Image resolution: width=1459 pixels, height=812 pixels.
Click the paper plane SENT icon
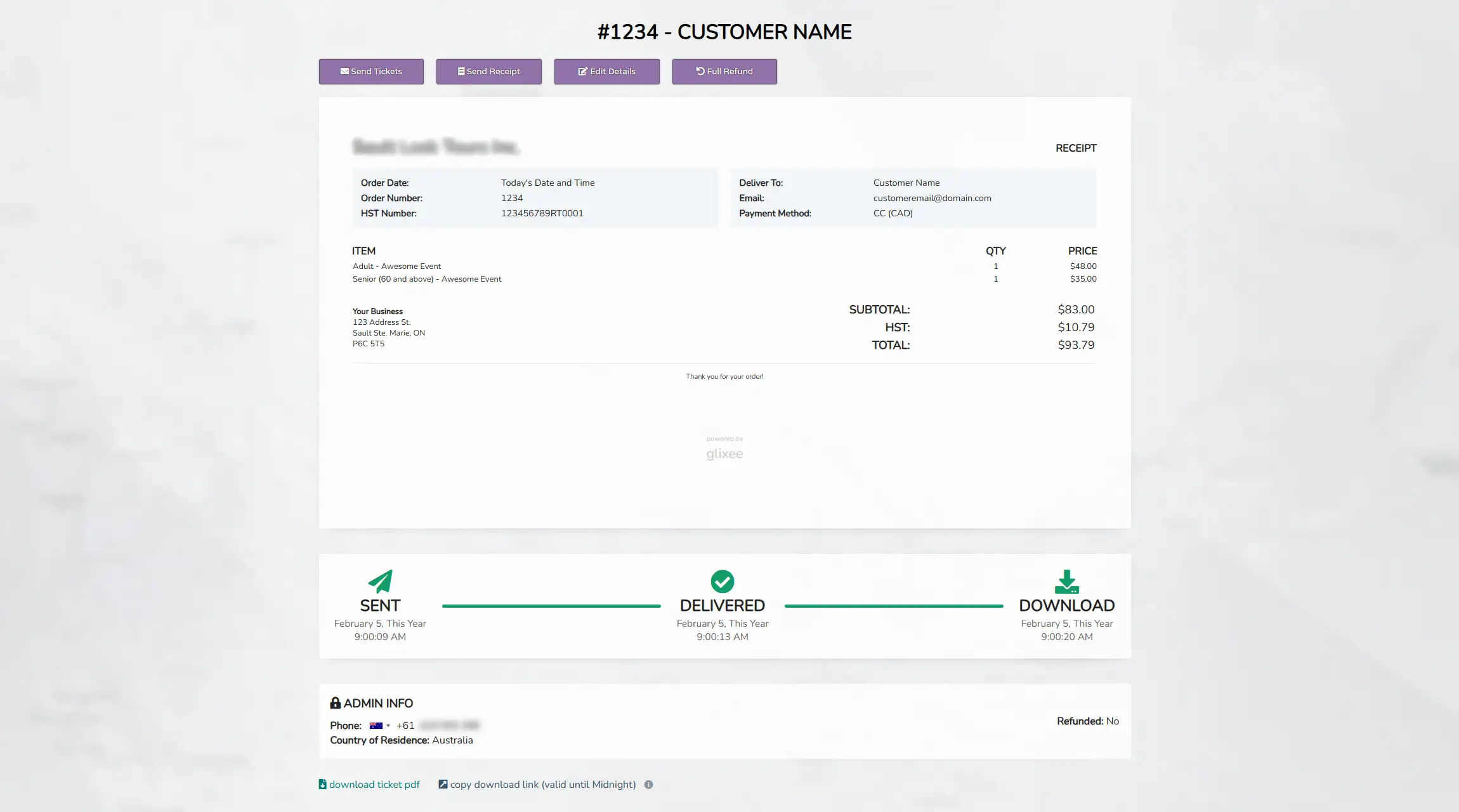click(x=380, y=581)
